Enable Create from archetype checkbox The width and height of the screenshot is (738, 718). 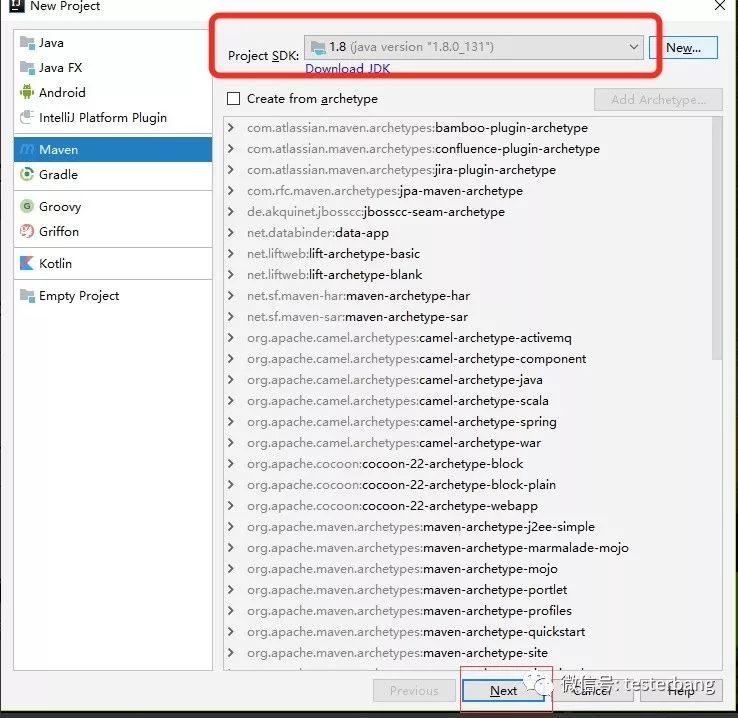233,99
